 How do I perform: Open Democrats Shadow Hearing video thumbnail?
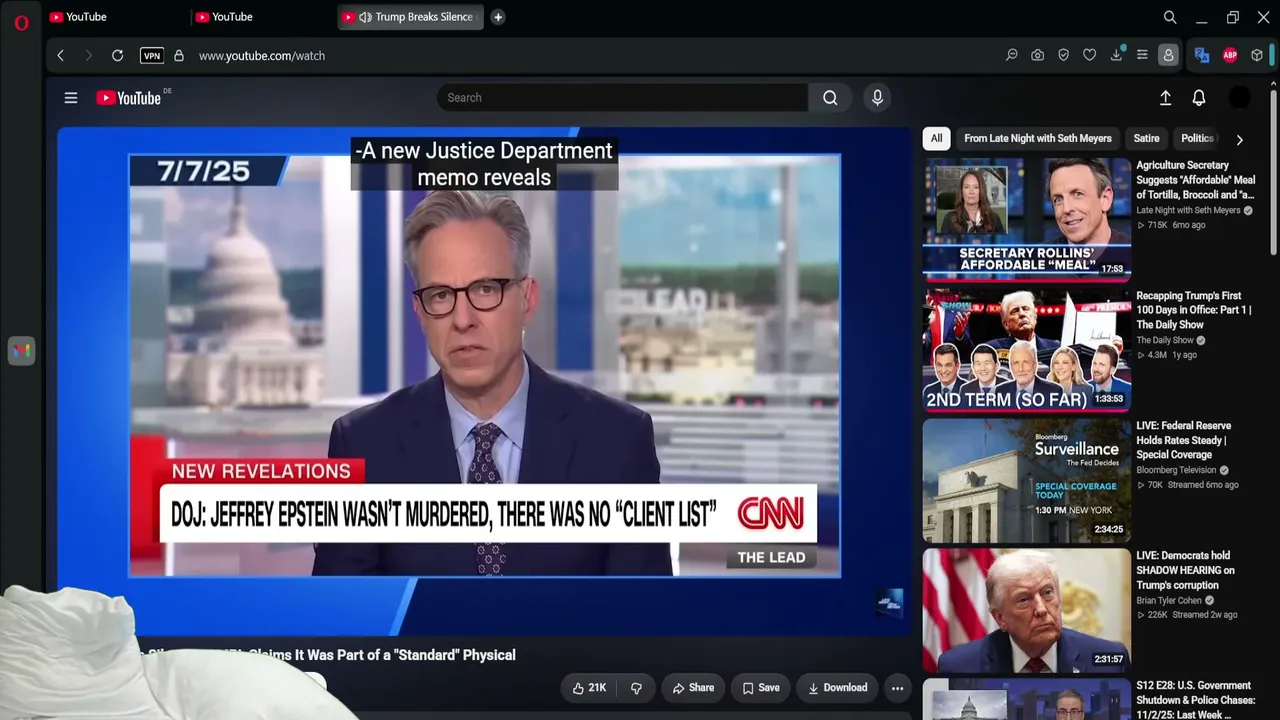(x=1026, y=609)
